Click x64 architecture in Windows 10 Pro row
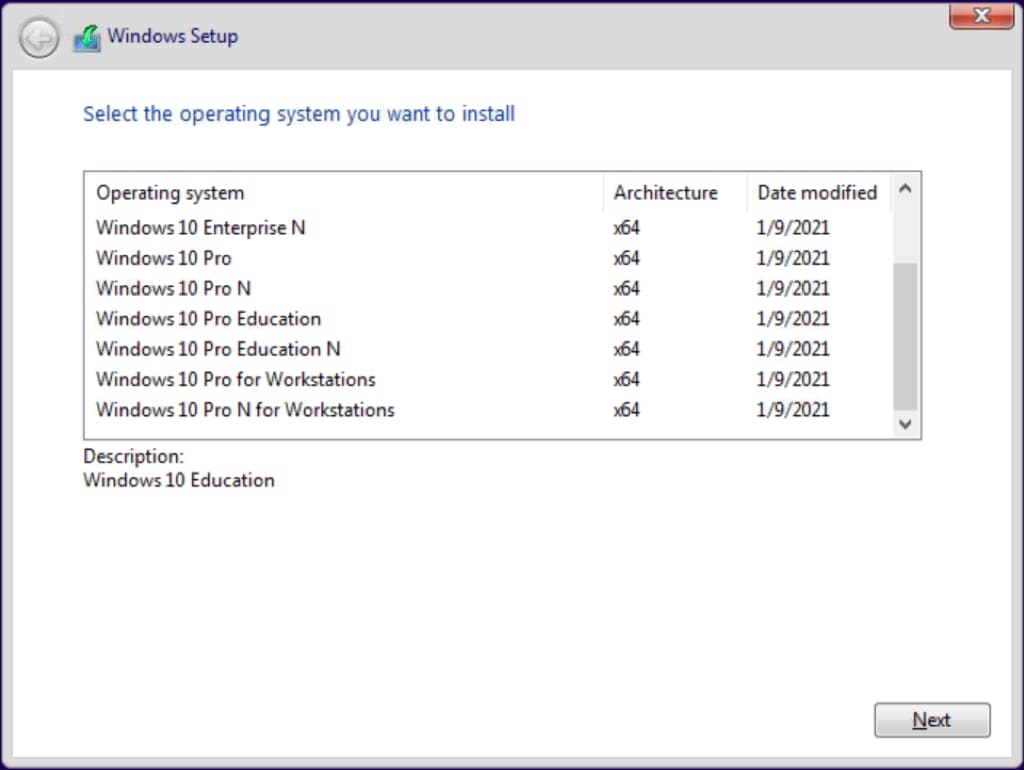The height and width of the screenshot is (770, 1024). tap(626, 258)
